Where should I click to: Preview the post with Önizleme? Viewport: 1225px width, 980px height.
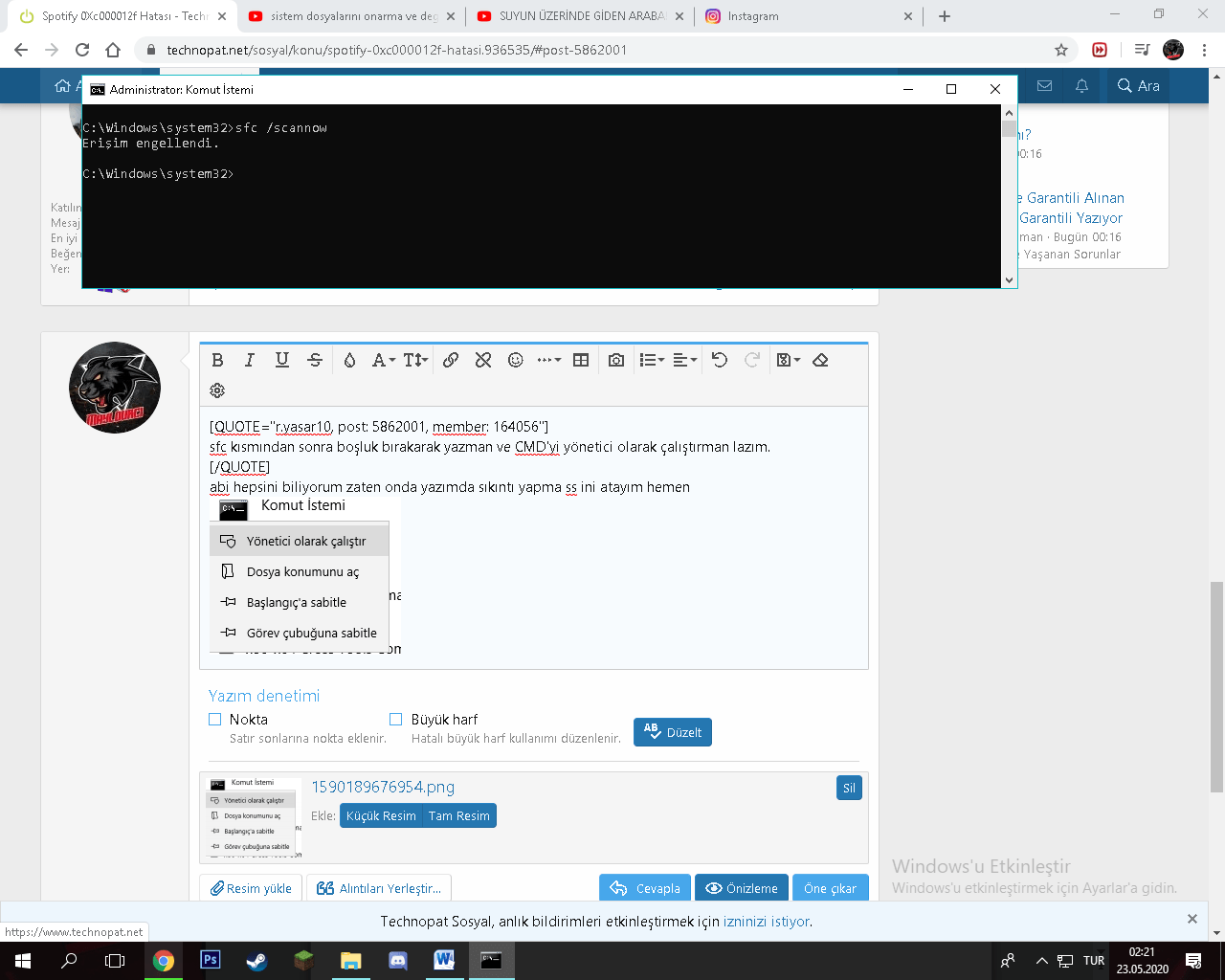742,888
